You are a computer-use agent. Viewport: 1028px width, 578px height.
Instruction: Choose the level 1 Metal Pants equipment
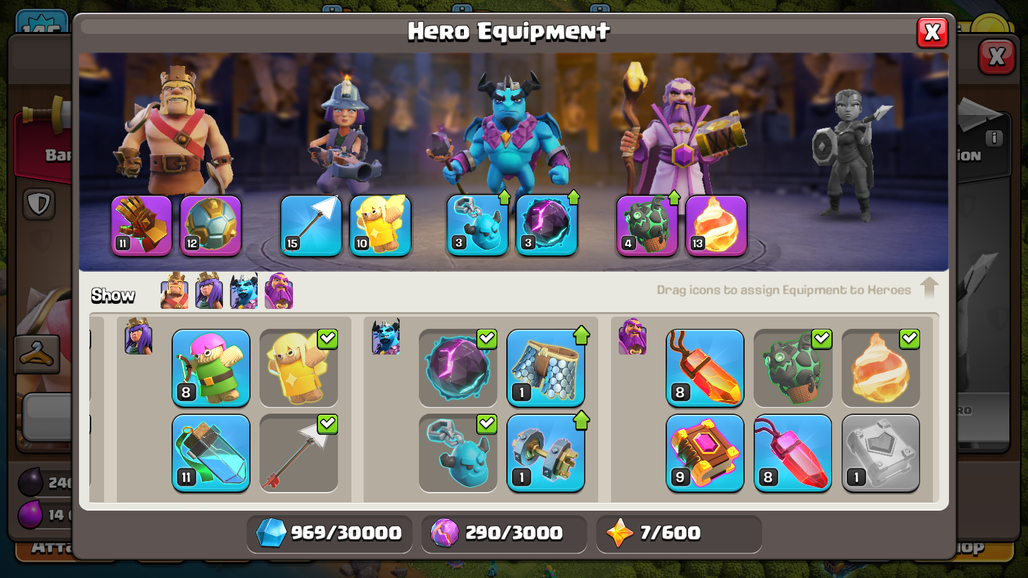coord(545,368)
